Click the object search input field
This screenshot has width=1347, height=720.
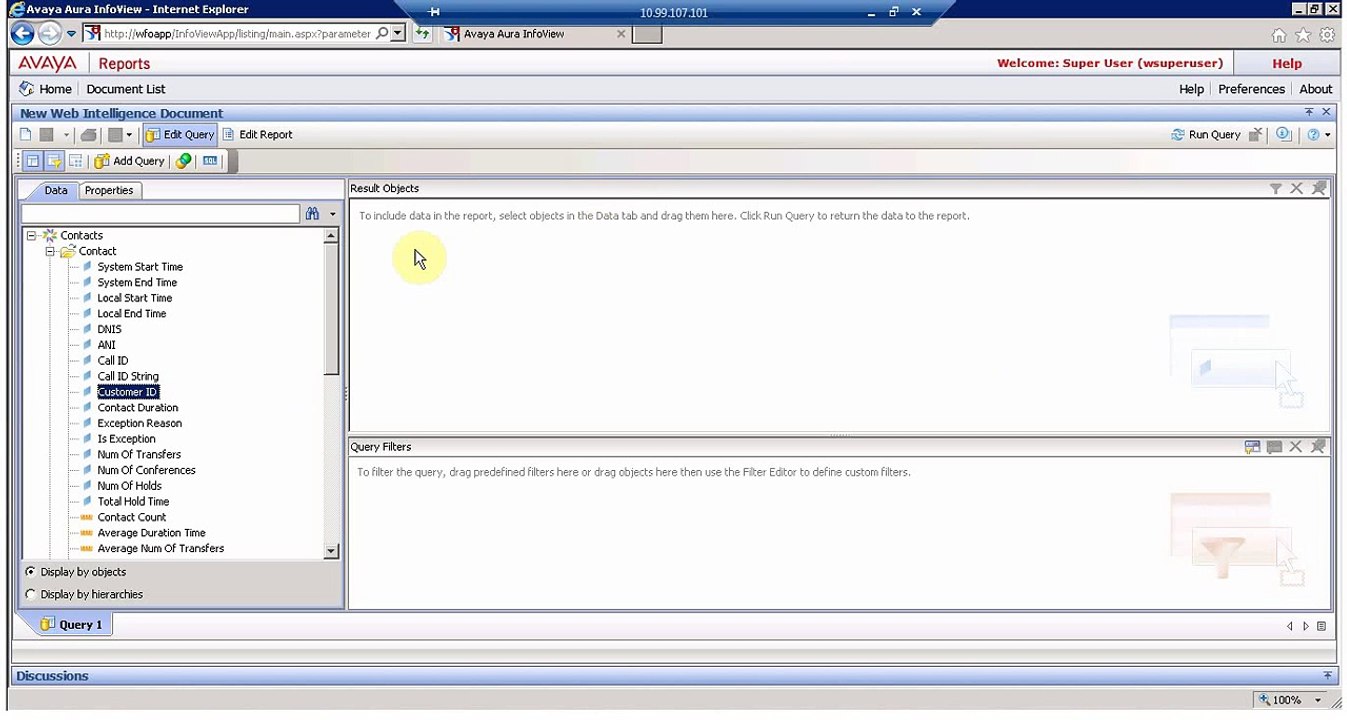click(x=161, y=214)
